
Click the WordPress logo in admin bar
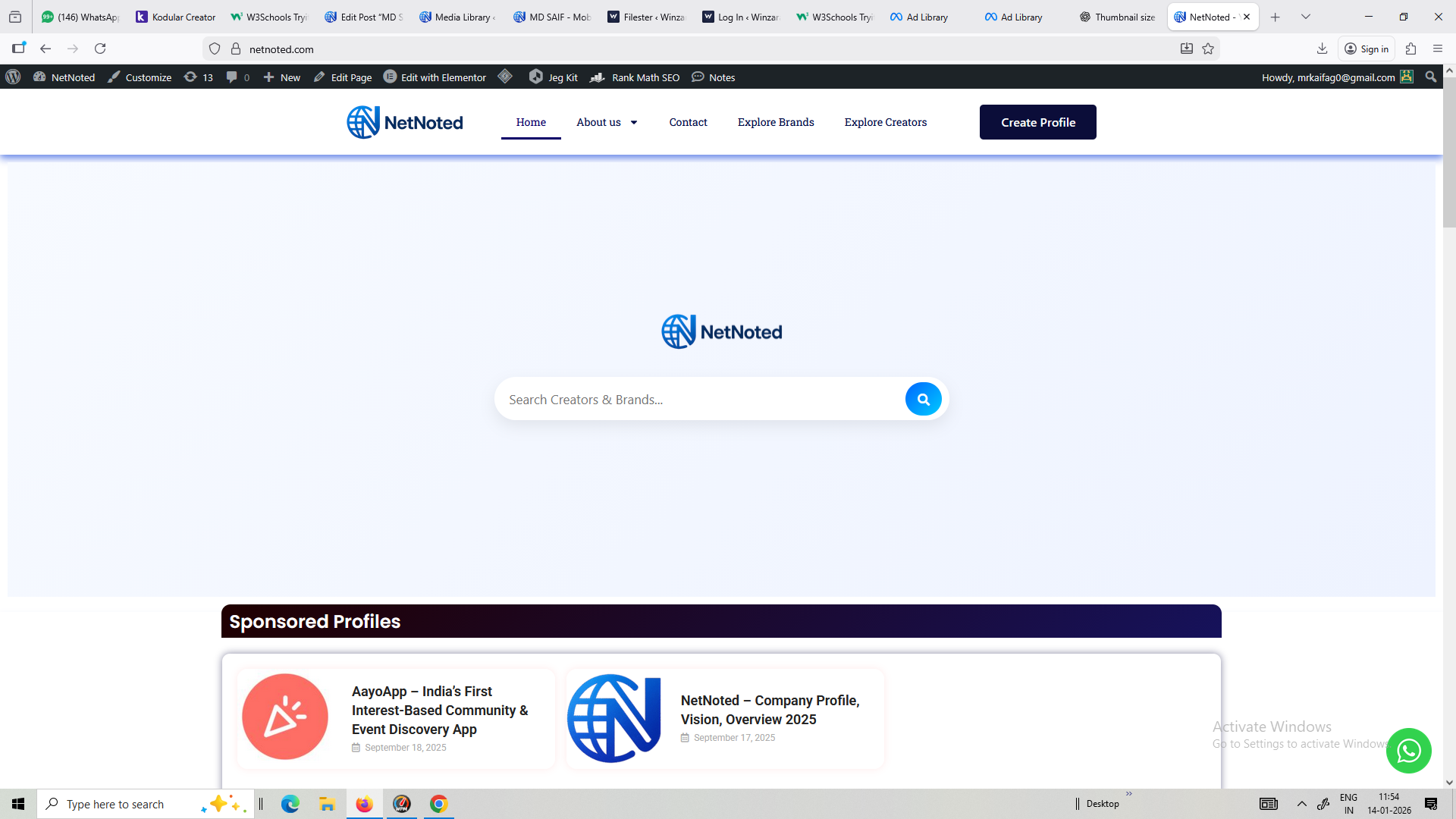13,77
